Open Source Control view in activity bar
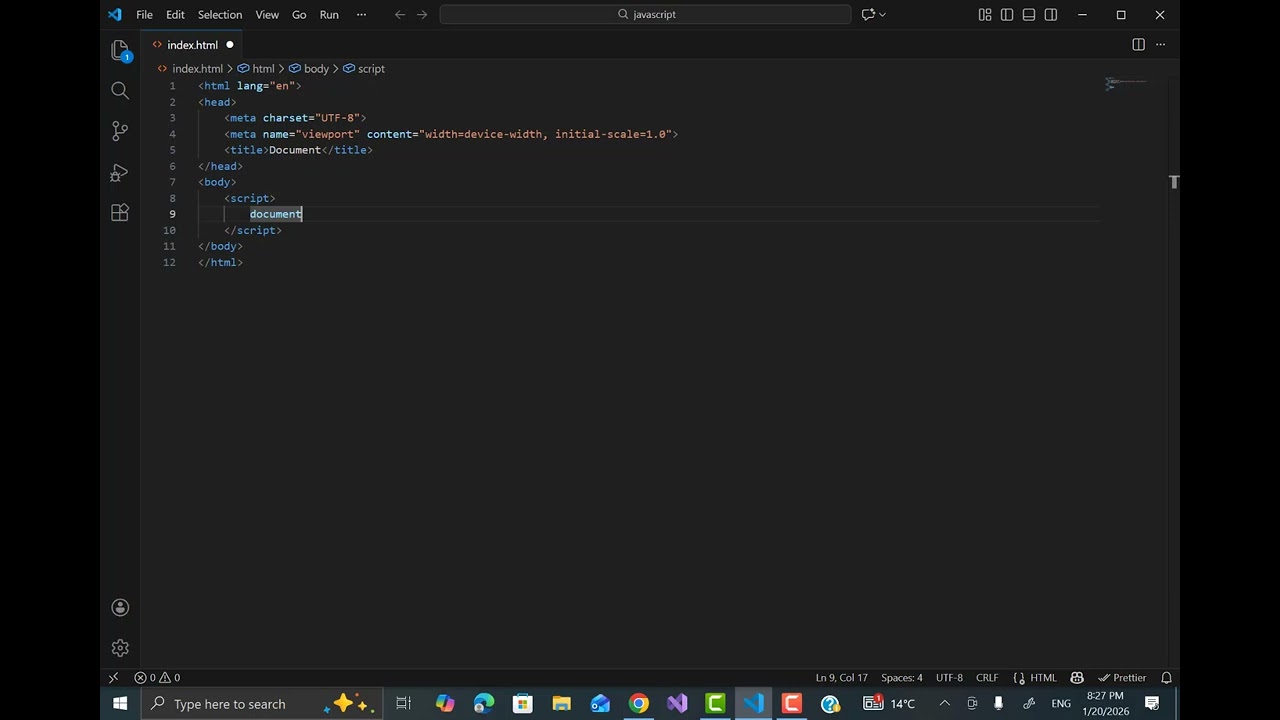The height and width of the screenshot is (720, 1280). point(120,131)
